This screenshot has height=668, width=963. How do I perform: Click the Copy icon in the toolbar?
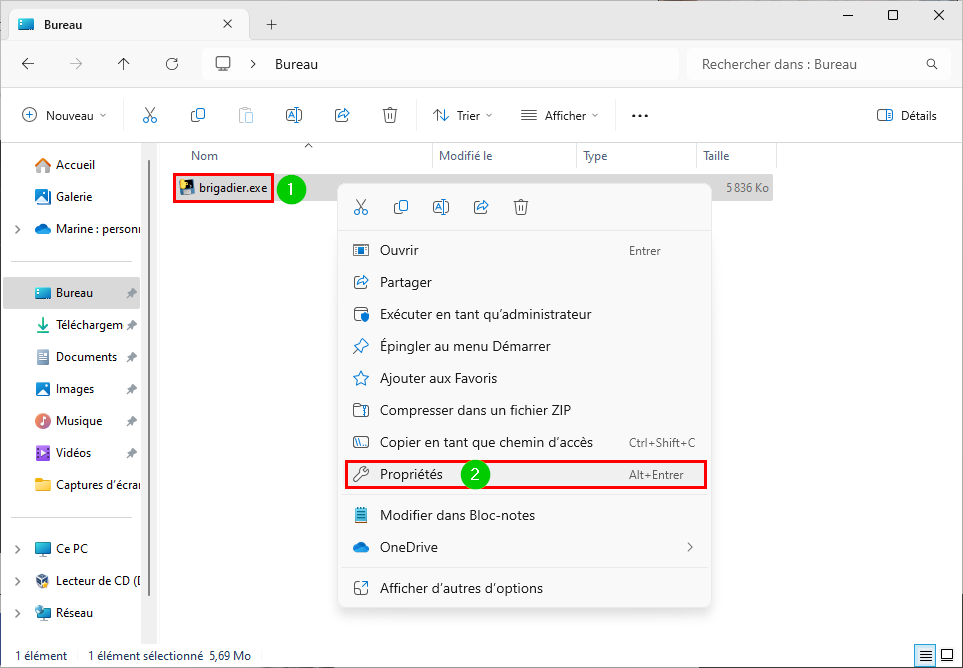(198, 115)
